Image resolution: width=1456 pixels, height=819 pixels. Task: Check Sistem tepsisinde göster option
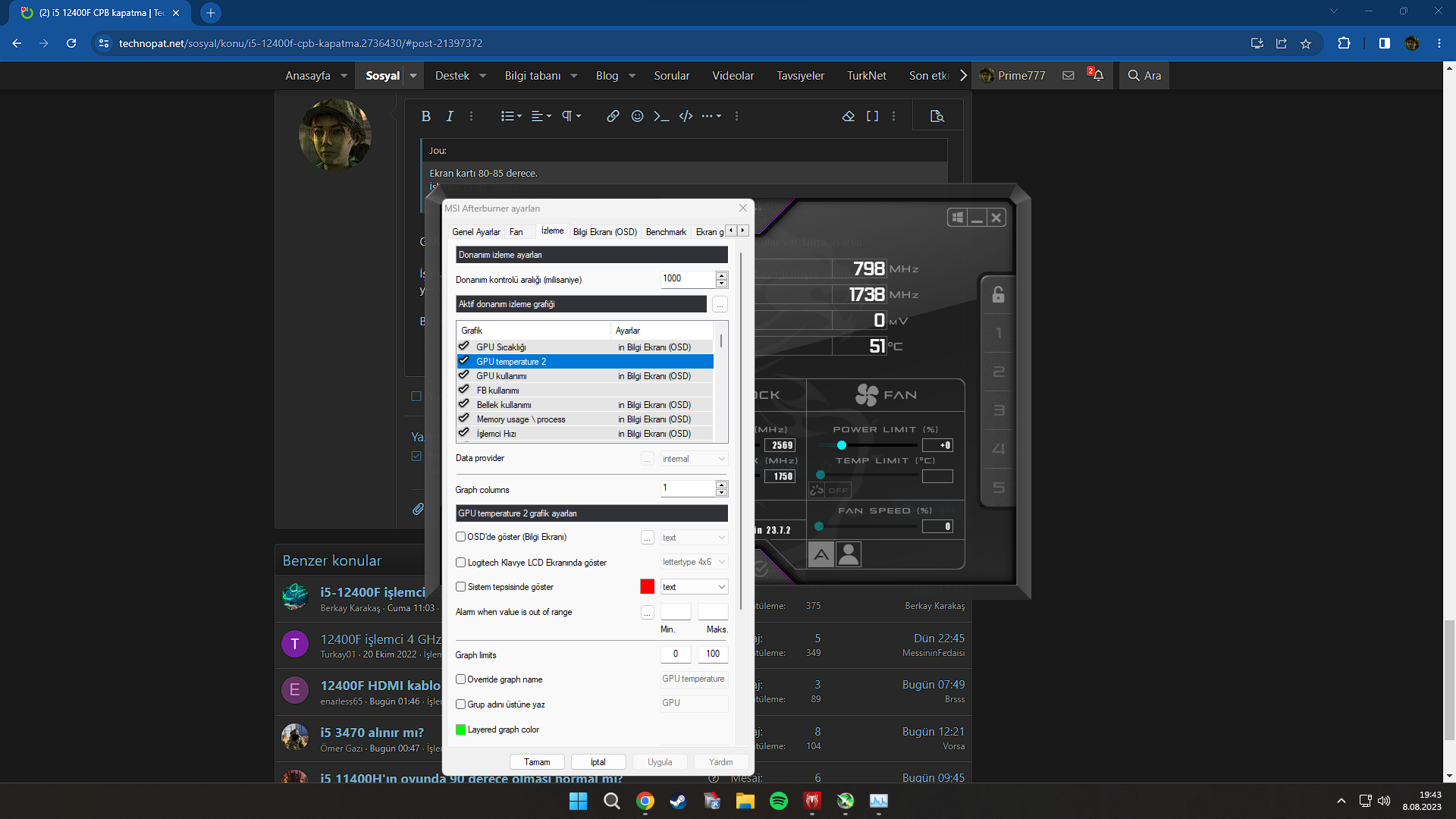point(460,587)
